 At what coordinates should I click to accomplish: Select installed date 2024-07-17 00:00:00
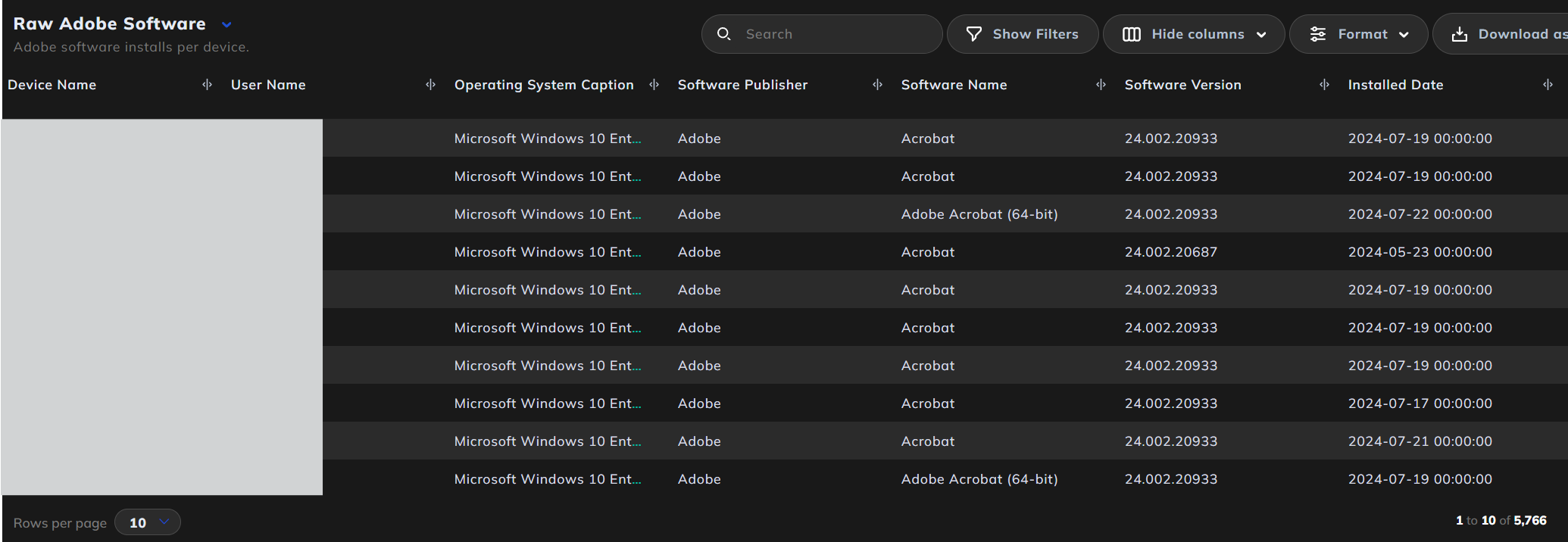[1420, 403]
